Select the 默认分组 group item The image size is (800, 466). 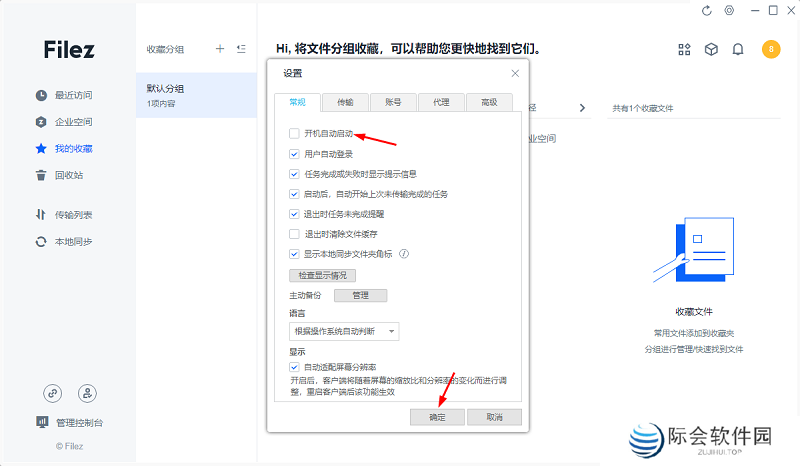[196, 95]
